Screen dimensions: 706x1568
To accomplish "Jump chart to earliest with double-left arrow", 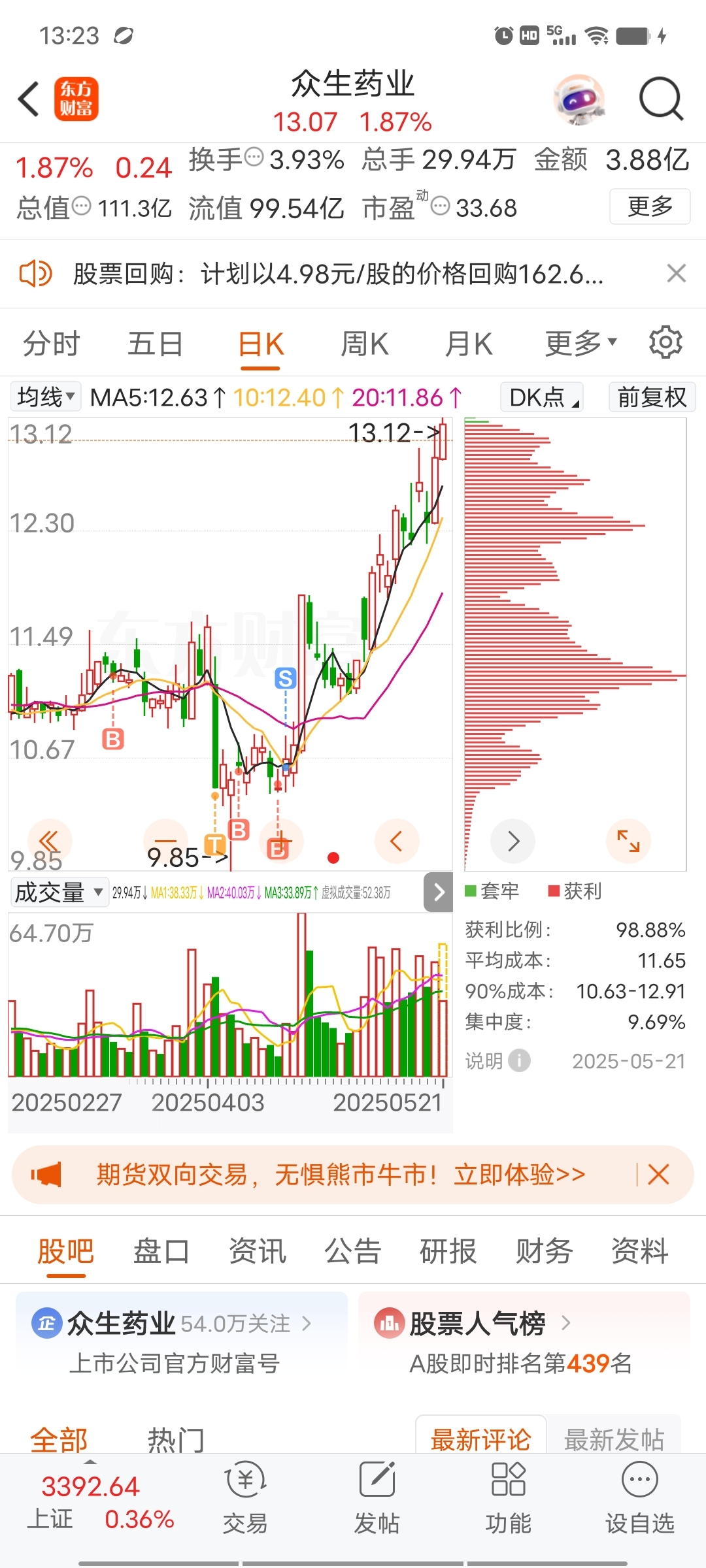I will (x=50, y=841).
